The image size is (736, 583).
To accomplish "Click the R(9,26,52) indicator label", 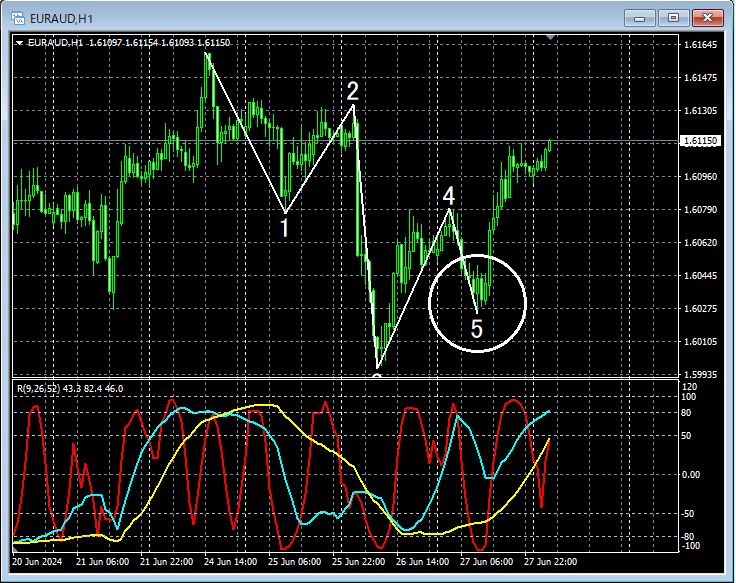I will [70, 389].
